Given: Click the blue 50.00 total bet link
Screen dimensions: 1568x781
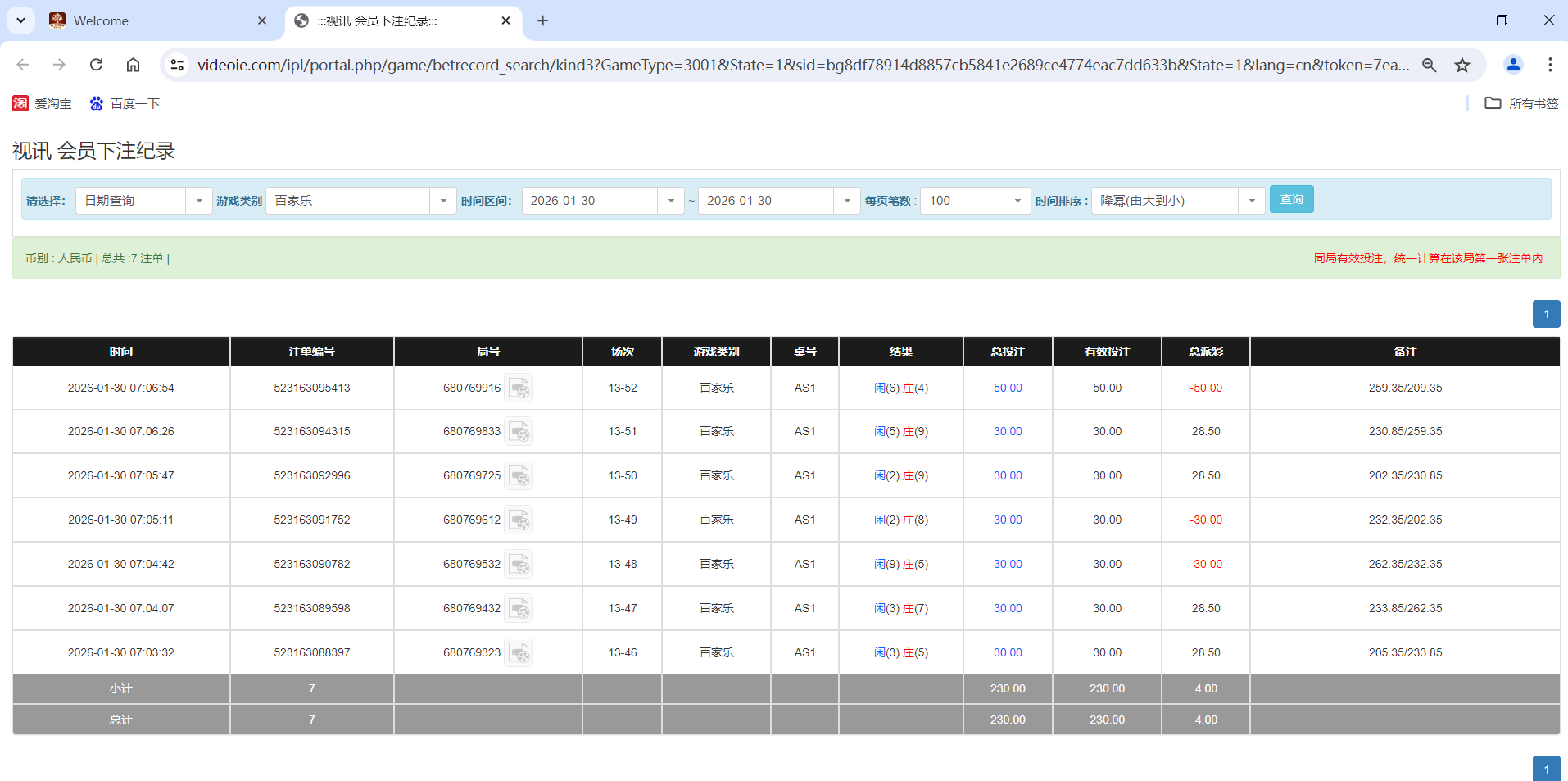Looking at the screenshot, I should tap(1007, 388).
